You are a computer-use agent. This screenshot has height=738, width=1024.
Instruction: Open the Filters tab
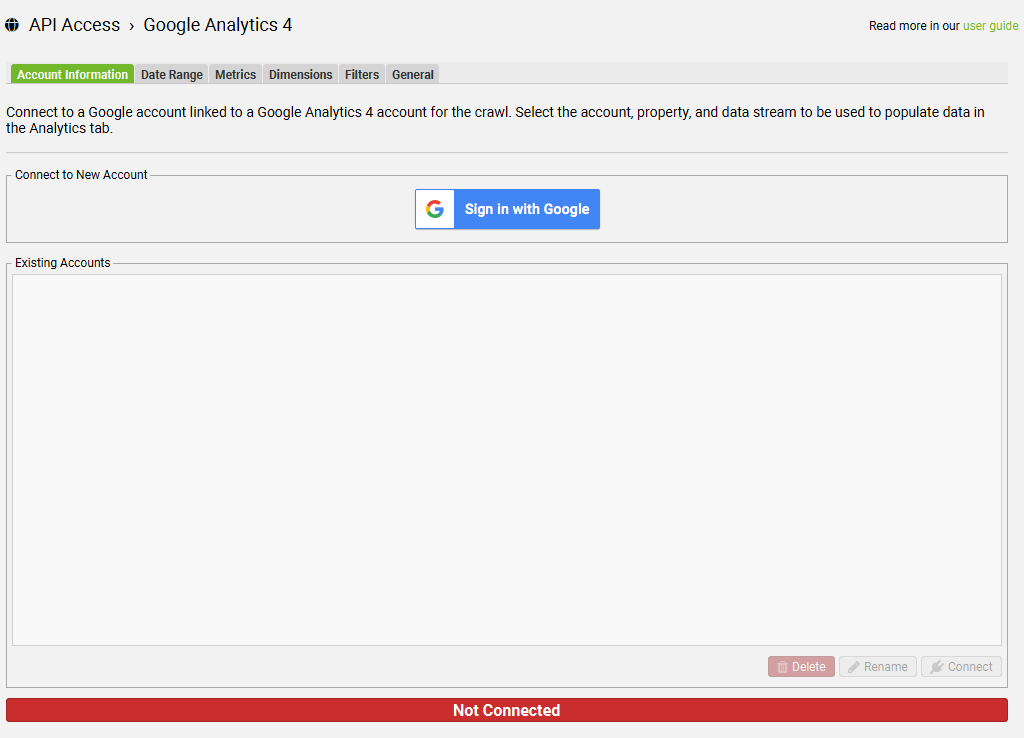coord(362,74)
